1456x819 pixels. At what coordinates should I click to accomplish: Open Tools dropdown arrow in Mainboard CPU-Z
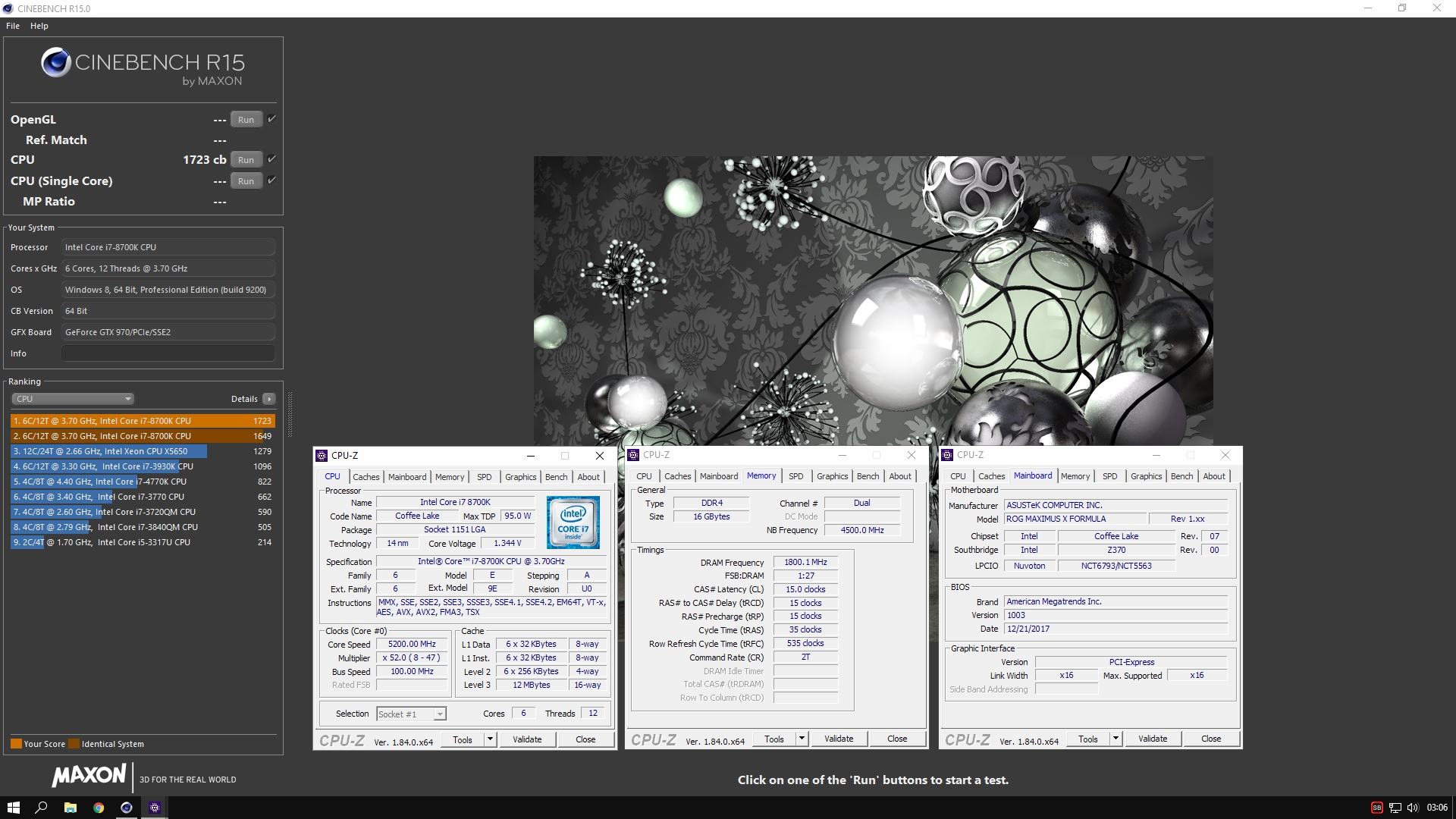tap(1116, 739)
